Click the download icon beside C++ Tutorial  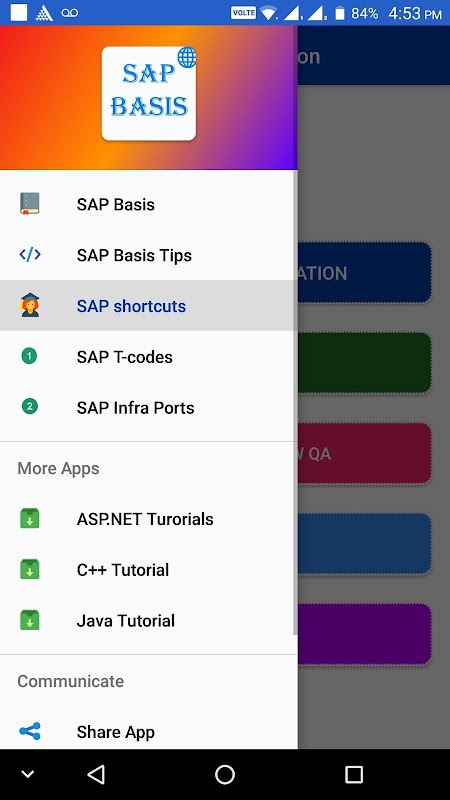click(x=30, y=569)
